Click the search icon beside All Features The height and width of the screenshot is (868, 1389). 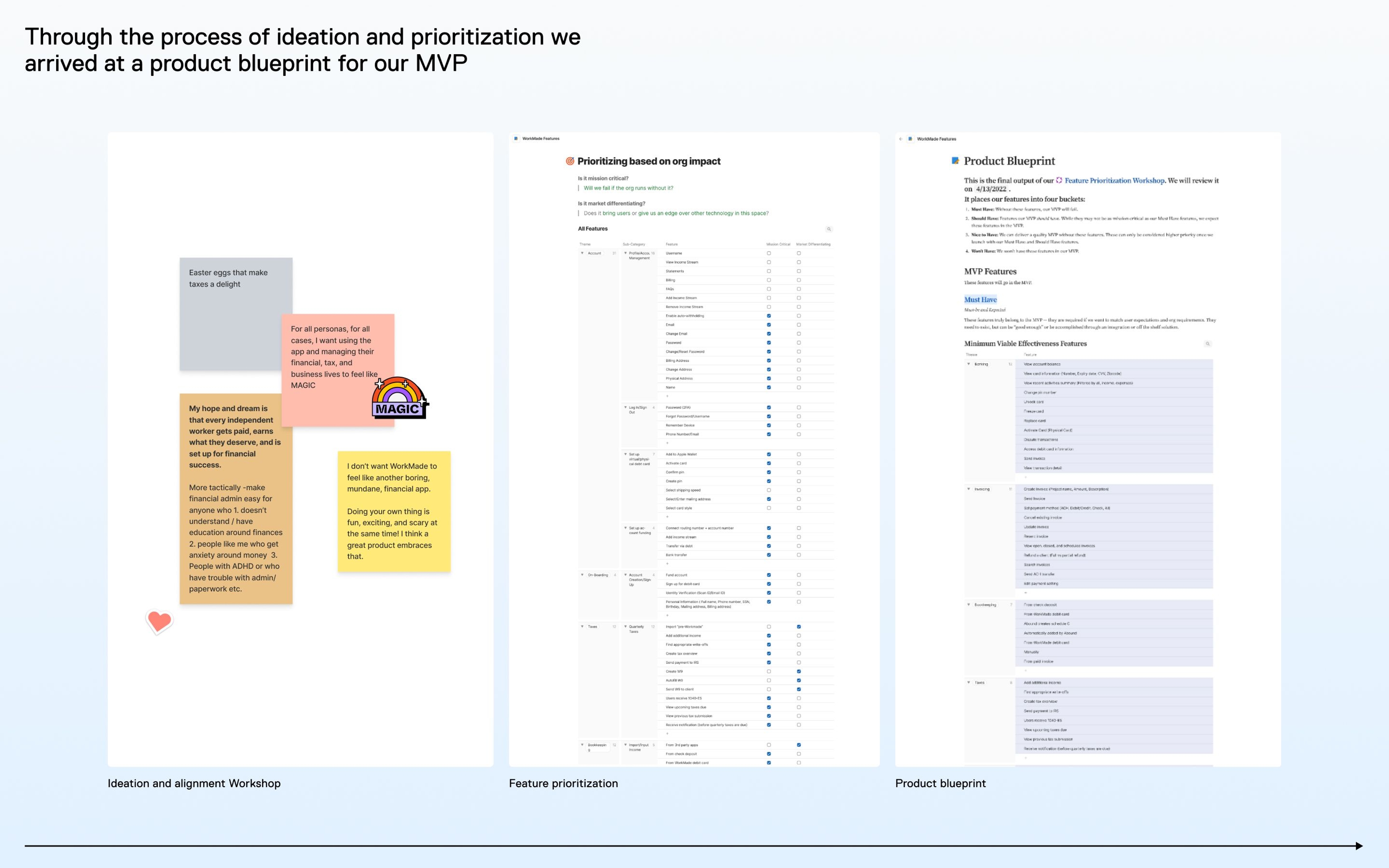[829, 229]
